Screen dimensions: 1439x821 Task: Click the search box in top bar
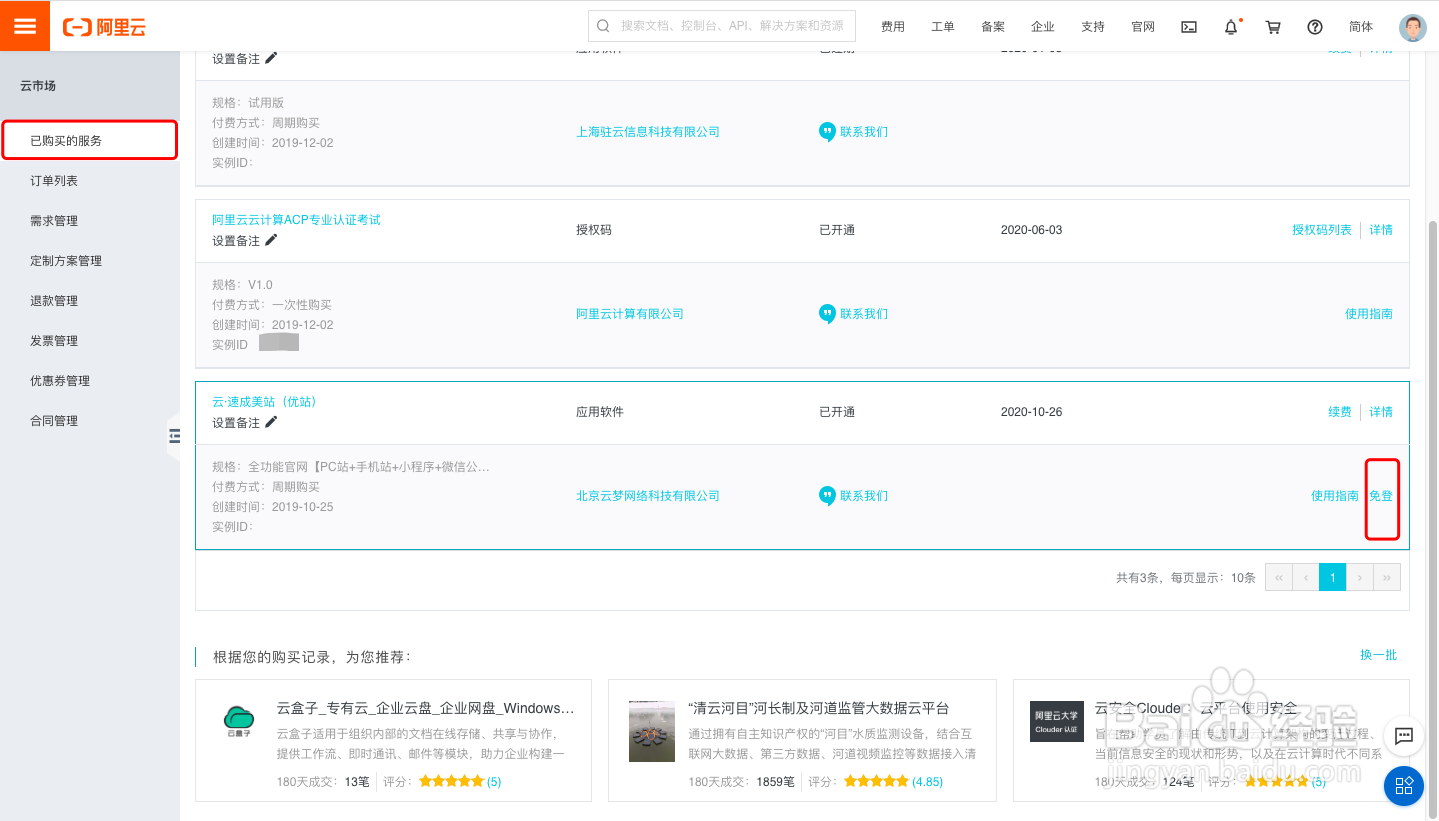722,26
